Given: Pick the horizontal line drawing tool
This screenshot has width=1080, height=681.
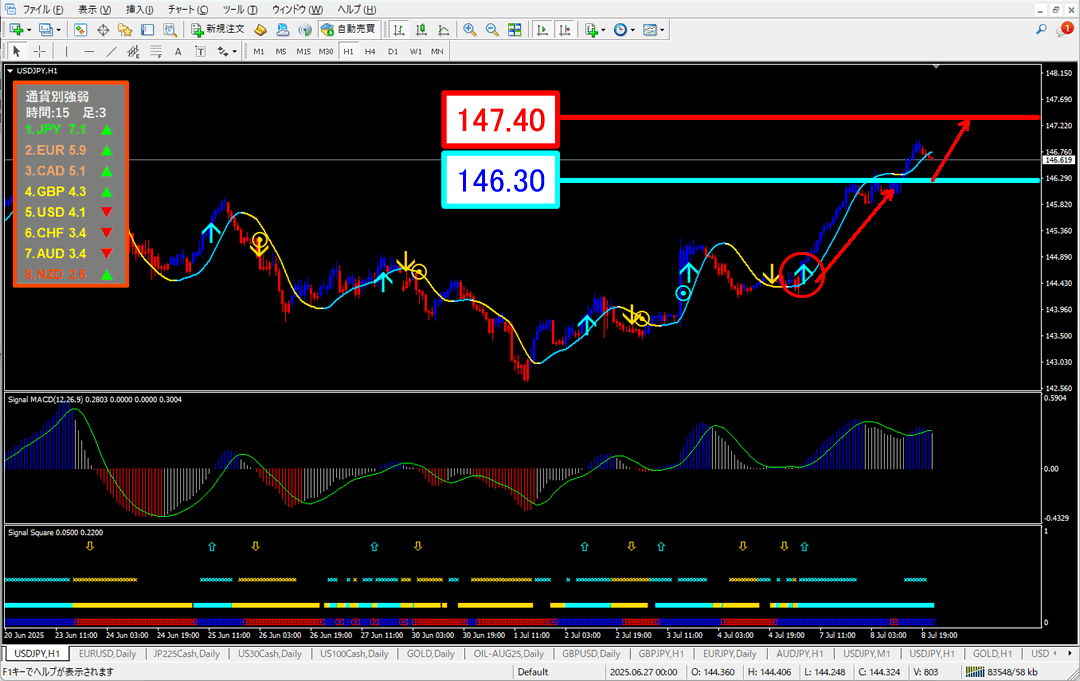Looking at the screenshot, I should 89,51.
